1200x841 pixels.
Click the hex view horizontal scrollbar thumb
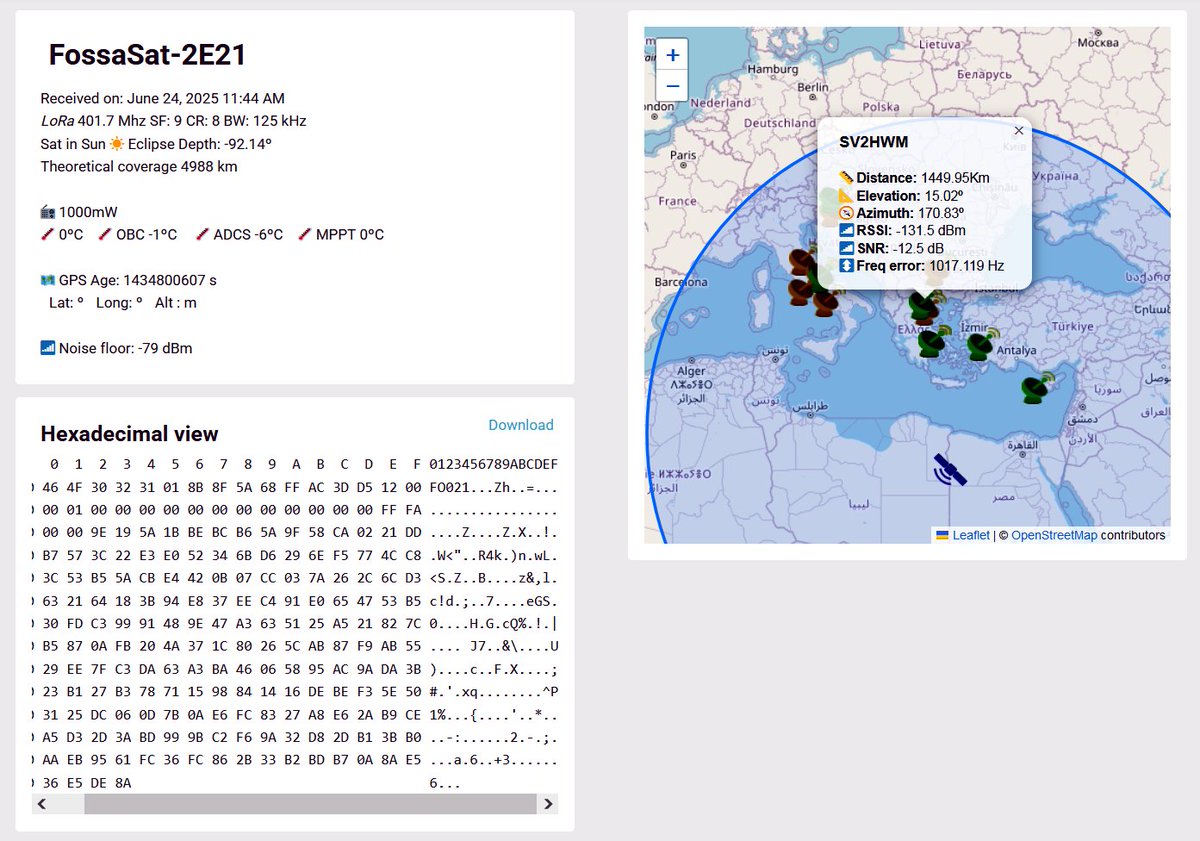click(310, 804)
